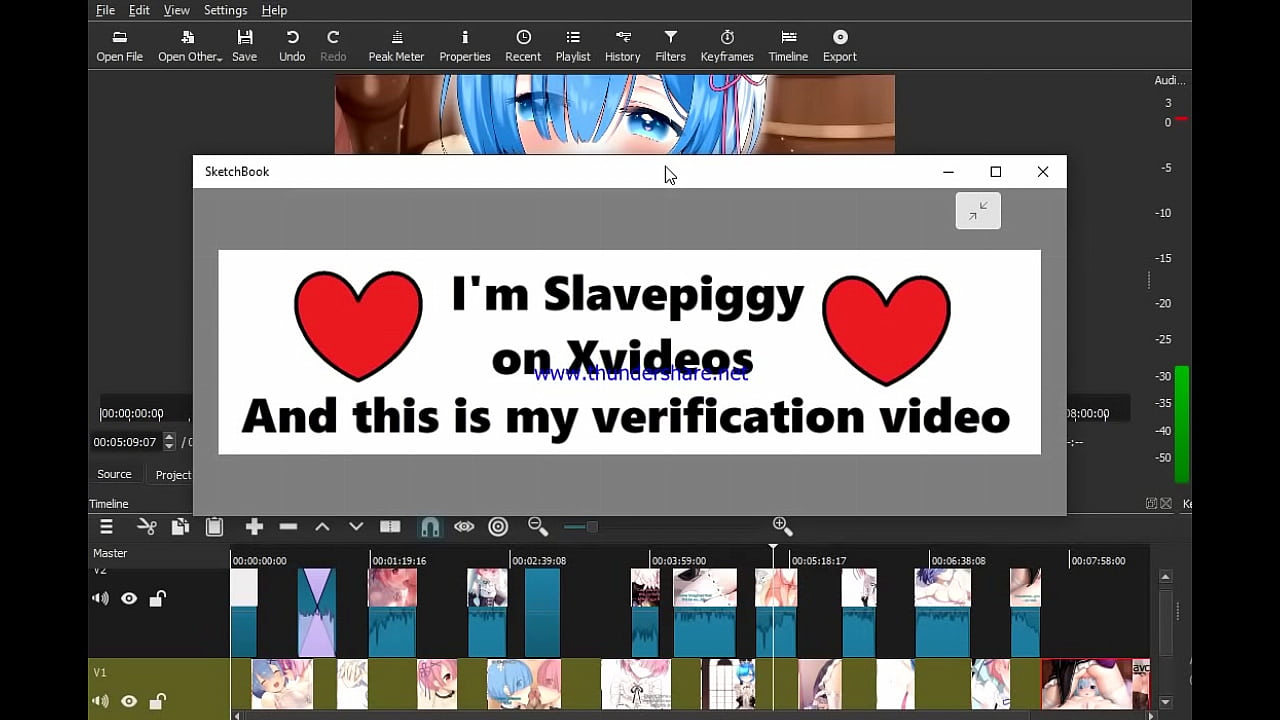Open the Keyframes panel

click(x=727, y=45)
